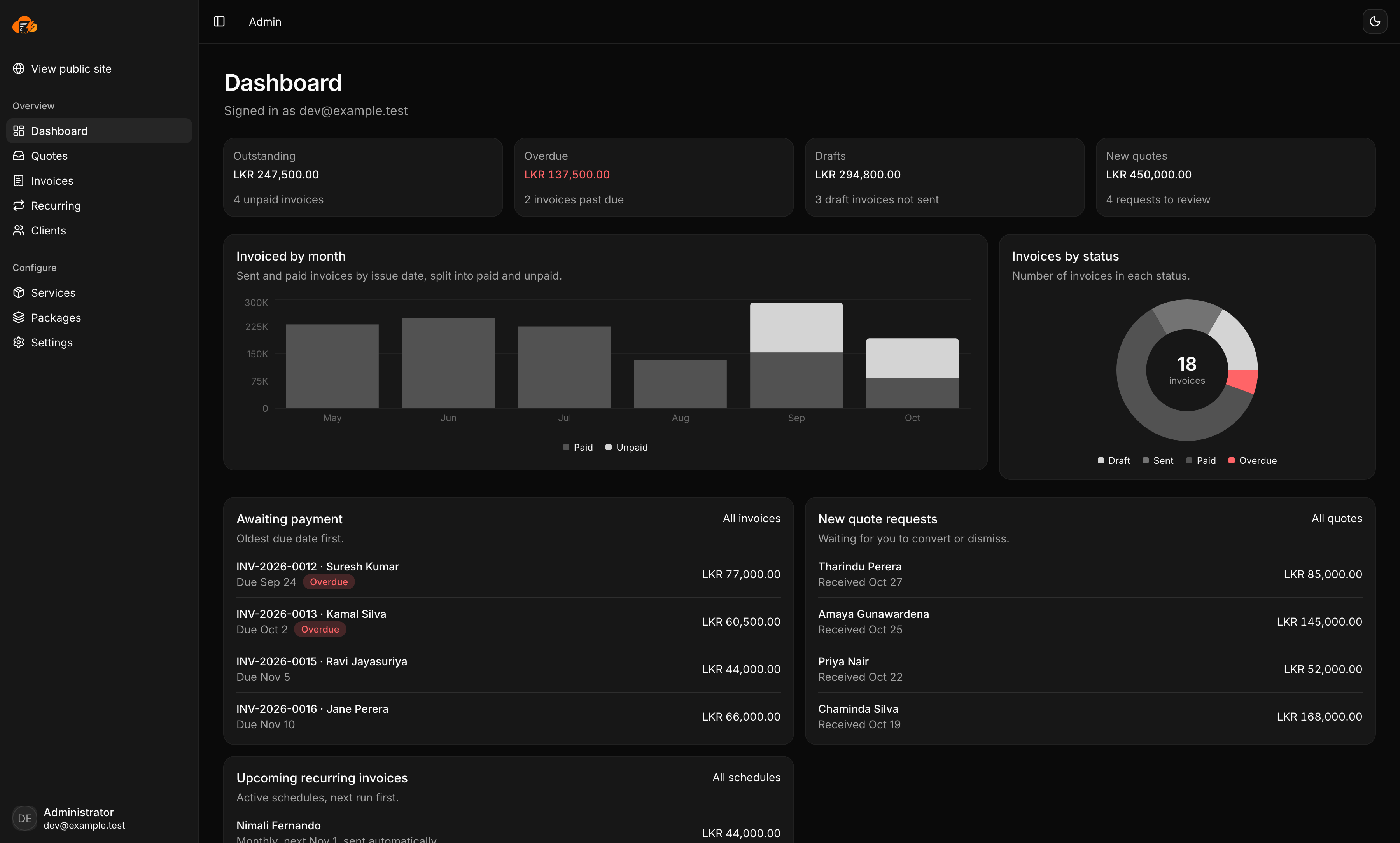
Task: Open invoice INV-2026-0015 · Ravi Jayasuriya
Action: (508, 669)
